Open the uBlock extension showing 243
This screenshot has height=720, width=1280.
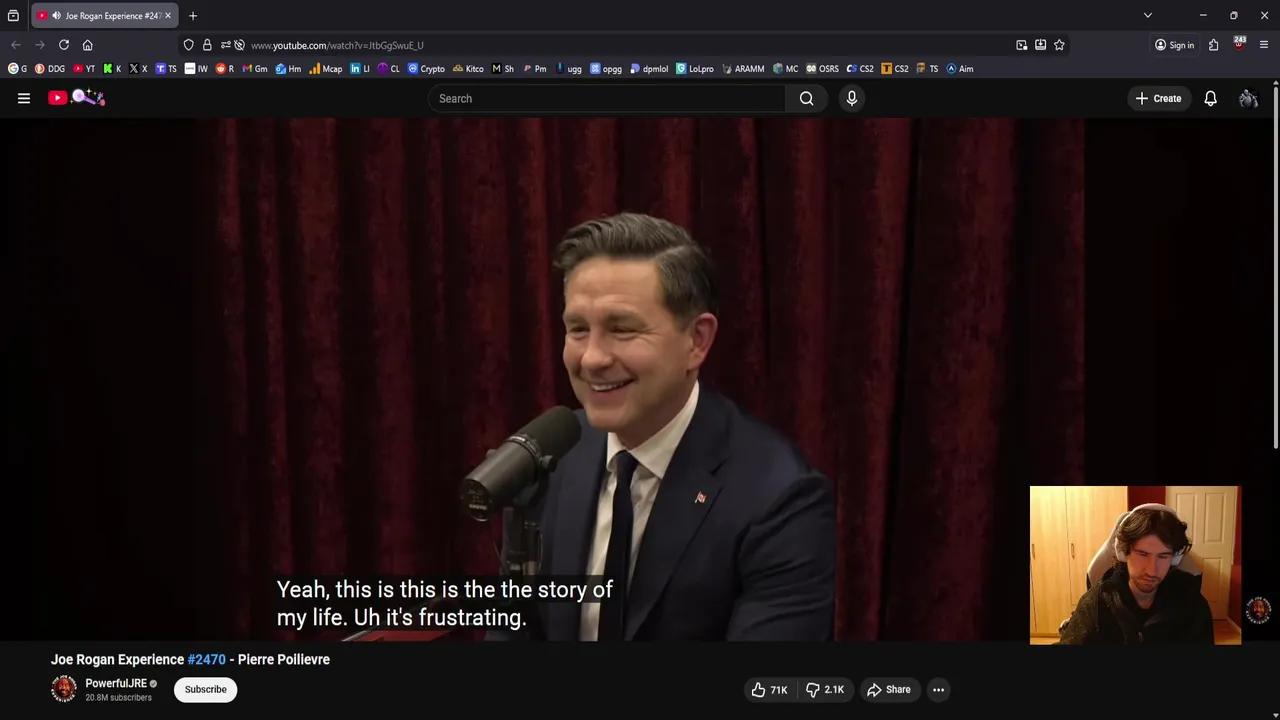pos(1239,44)
